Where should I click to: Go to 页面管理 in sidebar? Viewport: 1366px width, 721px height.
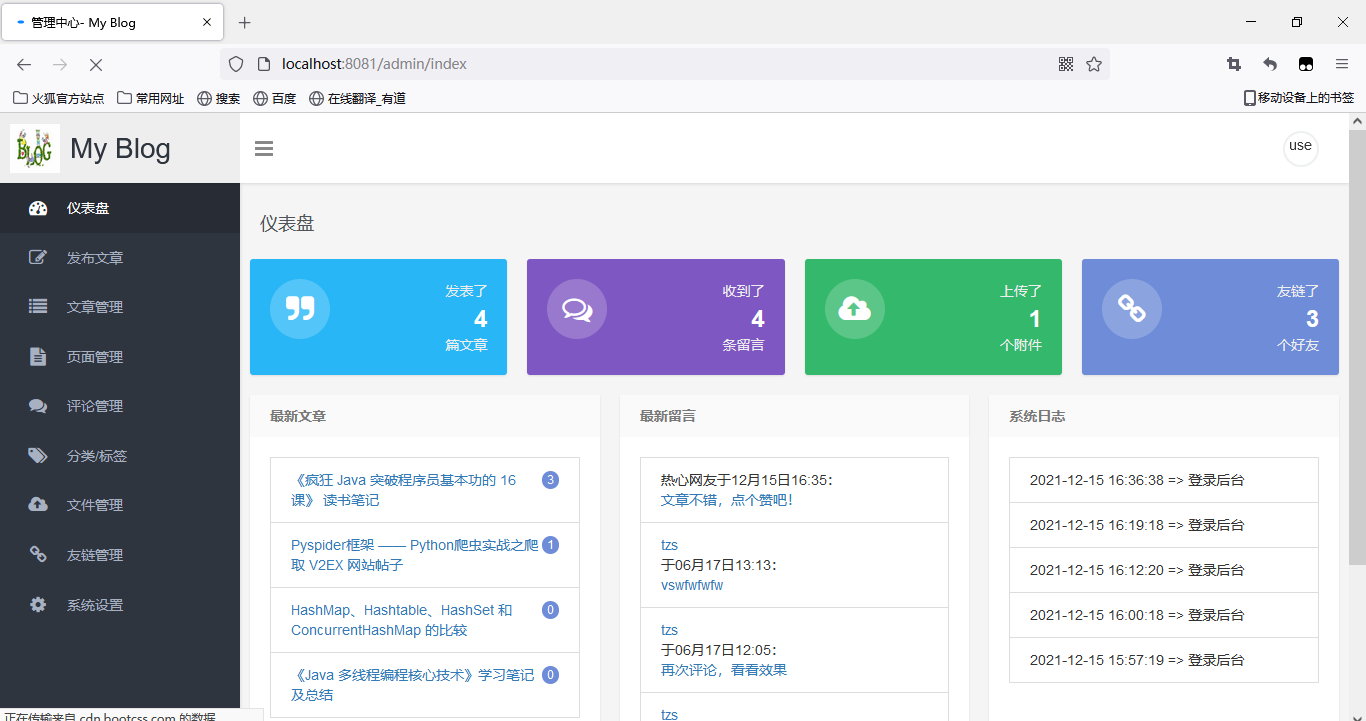[x=120, y=357]
